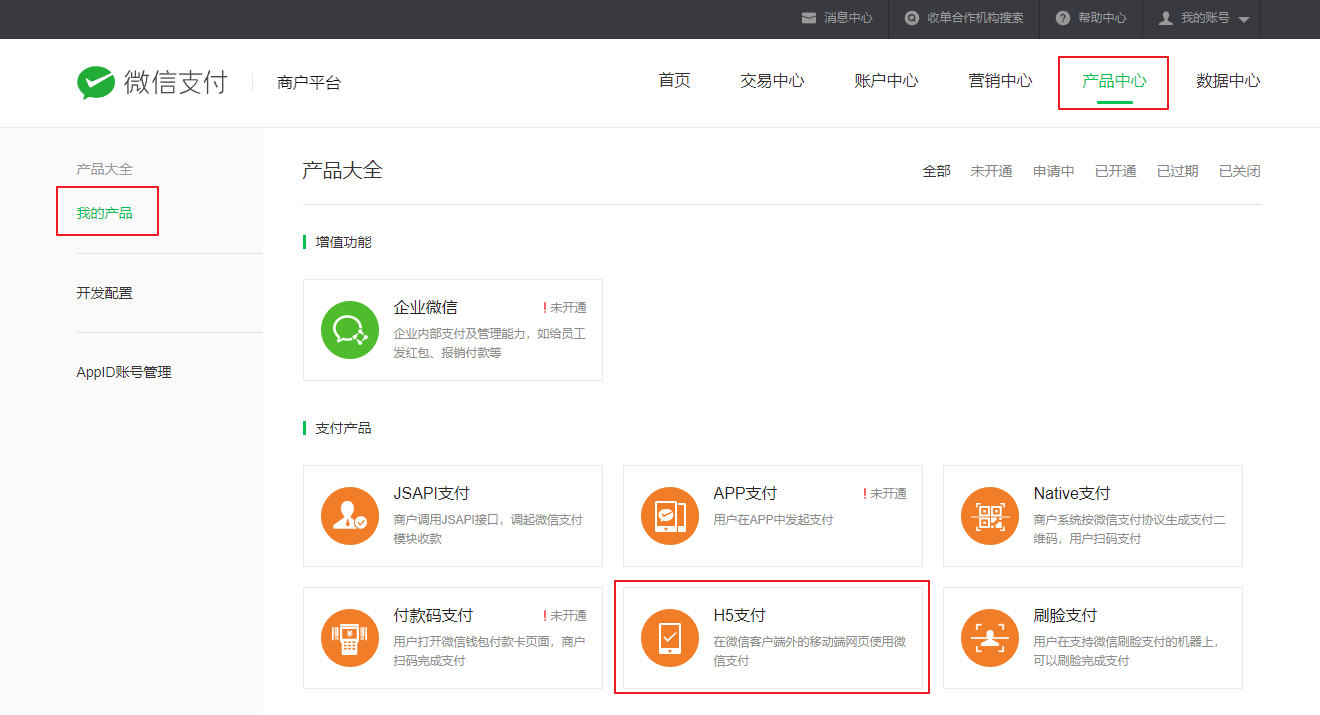The width and height of the screenshot is (1320, 715).
Task: Click the 商户平台 label beside logo
Action: 309,82
